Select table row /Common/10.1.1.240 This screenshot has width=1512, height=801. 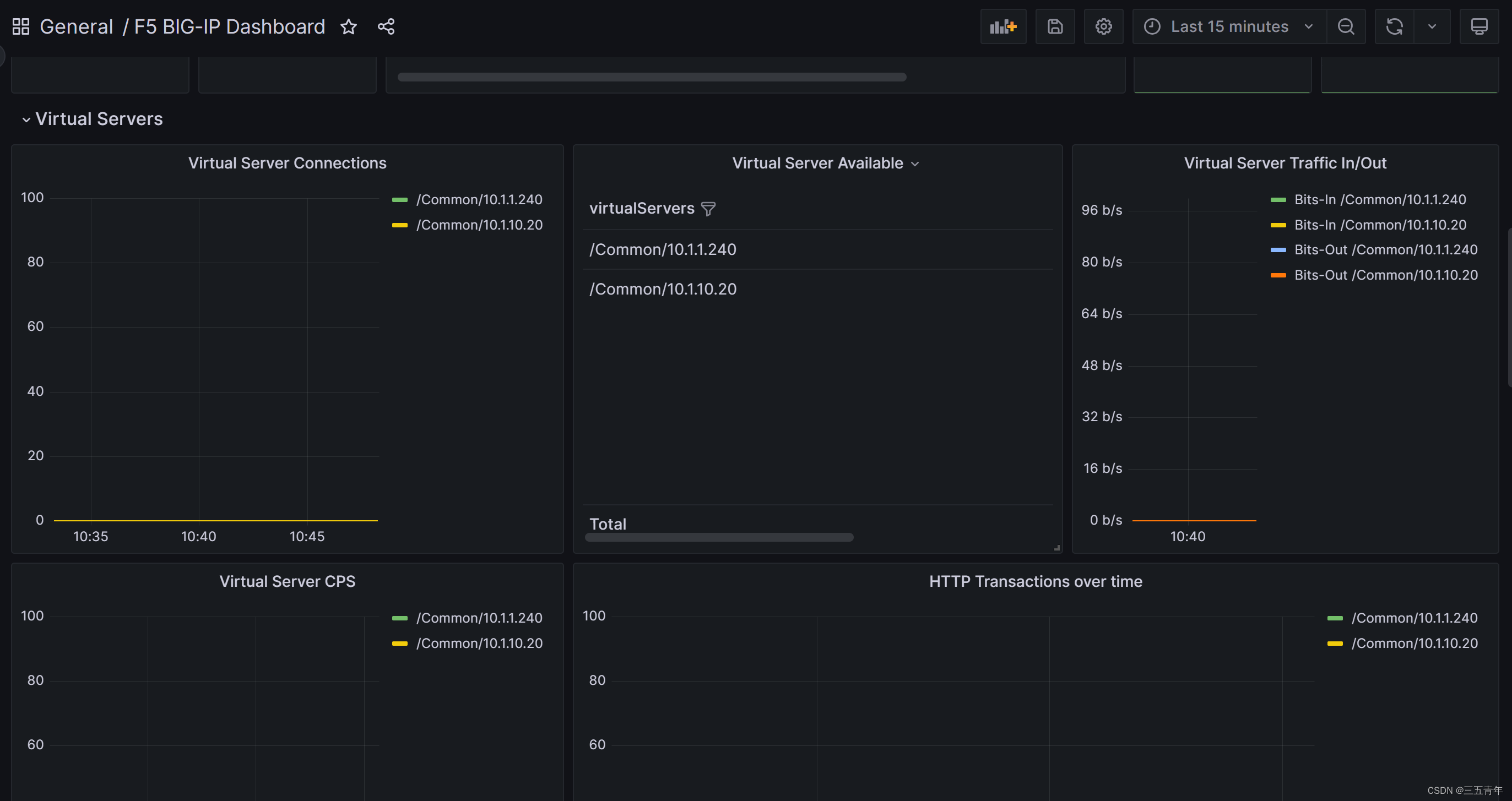click(817, 249)
